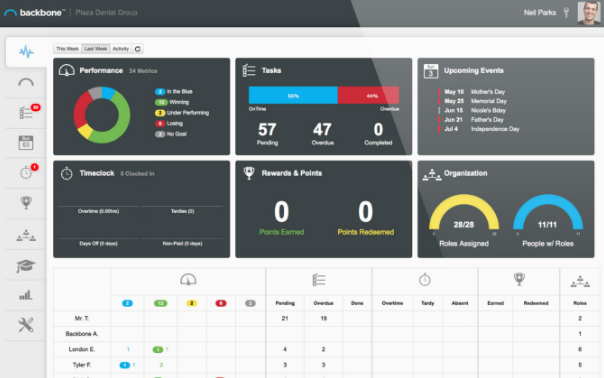Click the Performance donut chart
This screenshot has width=604, height=378.
[x=102, y=115]
